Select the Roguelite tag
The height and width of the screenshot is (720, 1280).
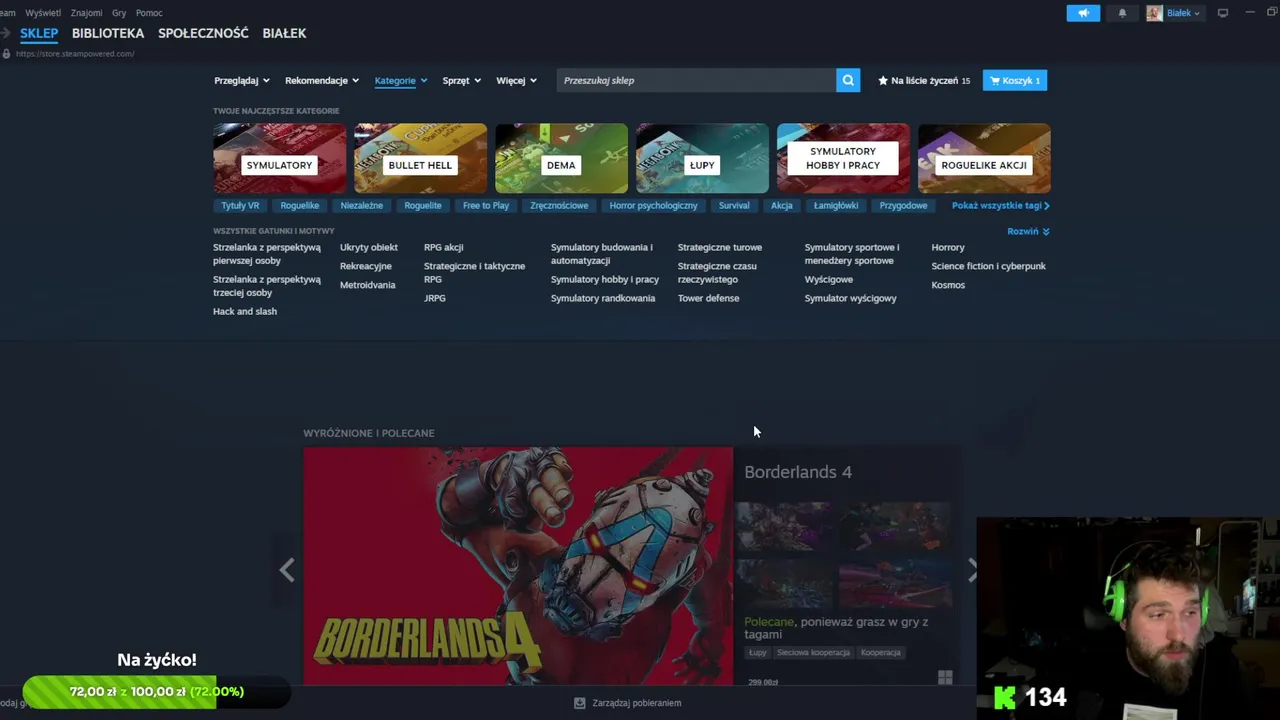click(423, 205)
